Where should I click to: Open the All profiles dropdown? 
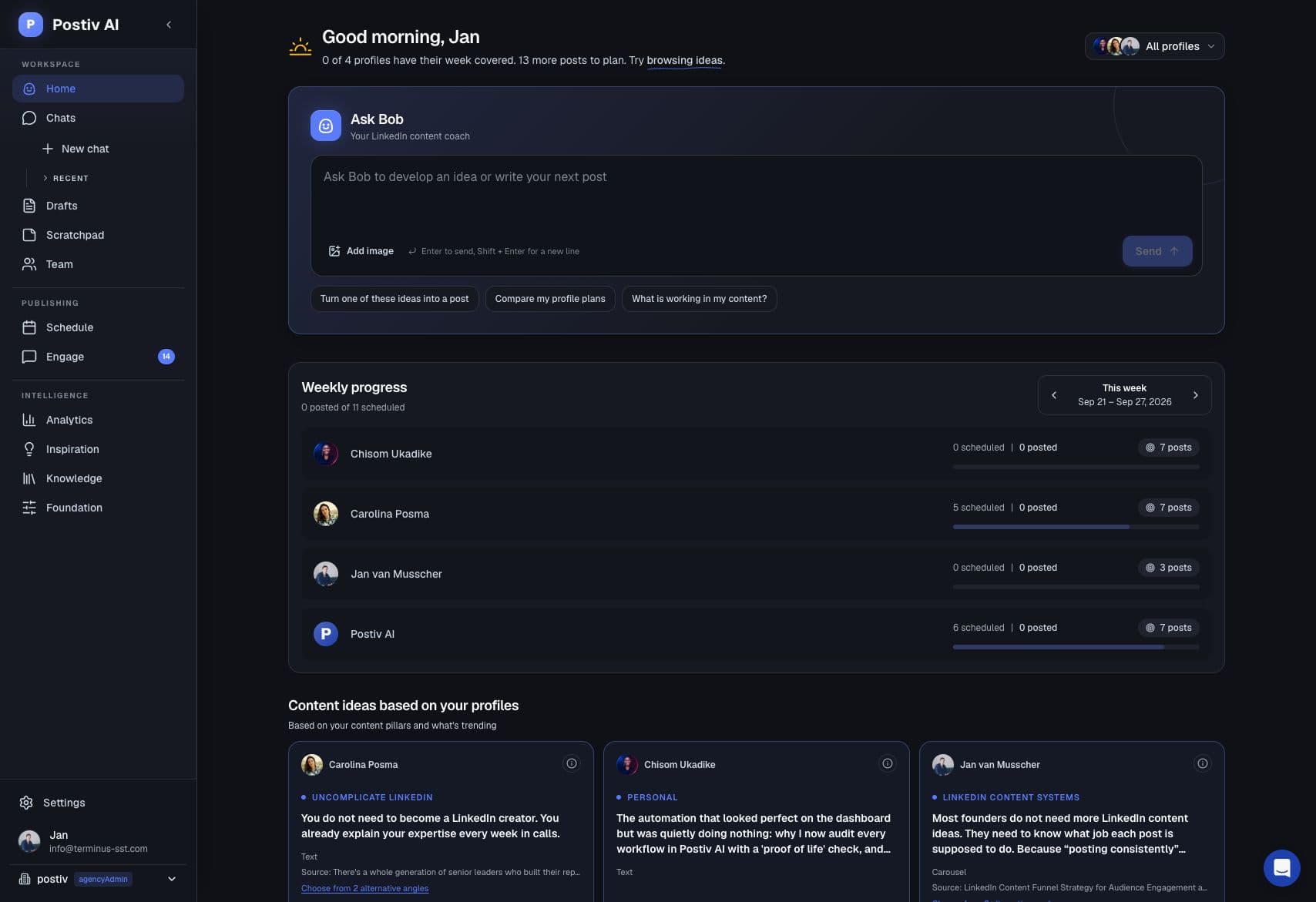(1154, 46)
